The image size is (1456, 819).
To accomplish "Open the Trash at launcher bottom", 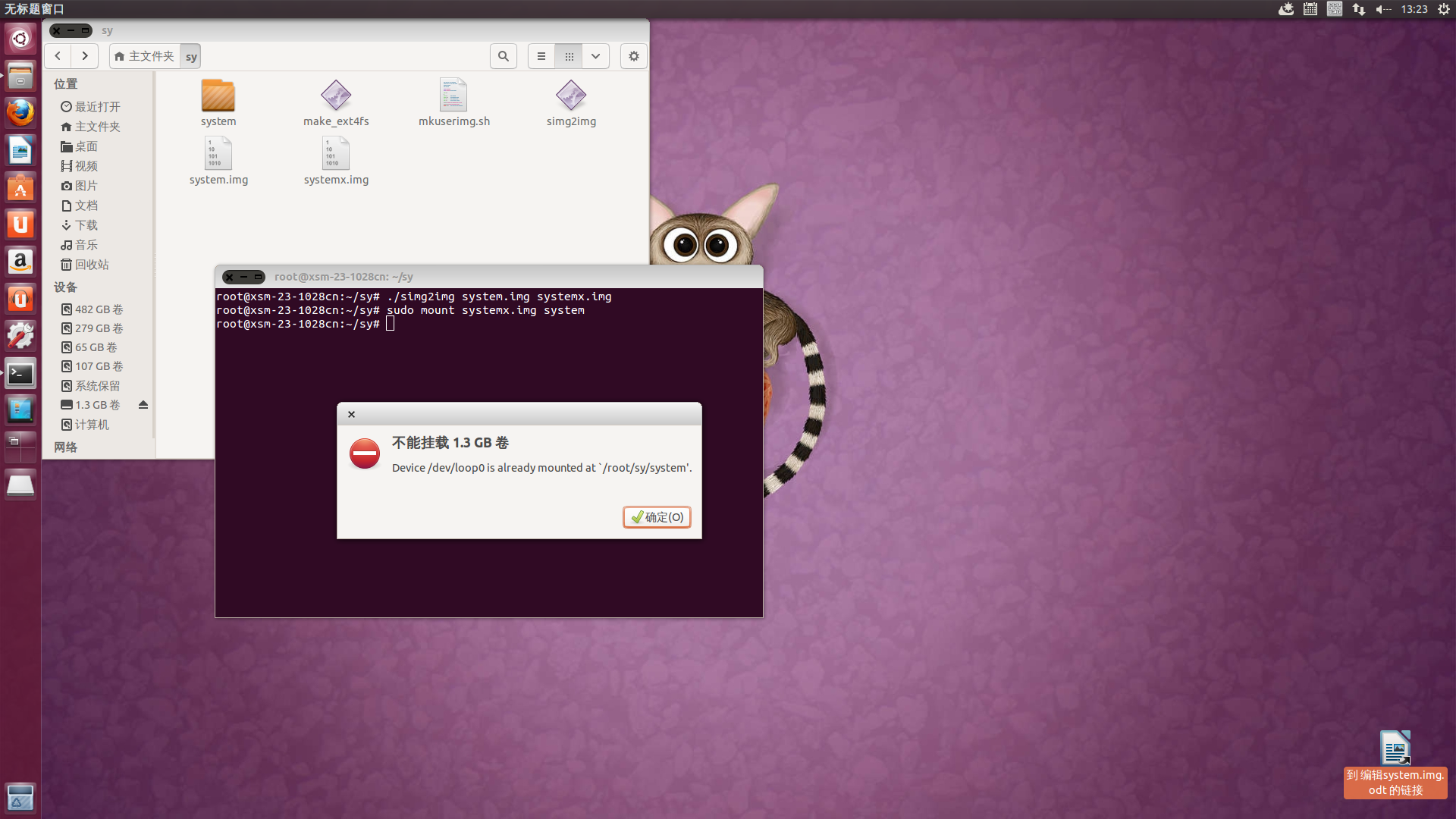I will [20, 798].
